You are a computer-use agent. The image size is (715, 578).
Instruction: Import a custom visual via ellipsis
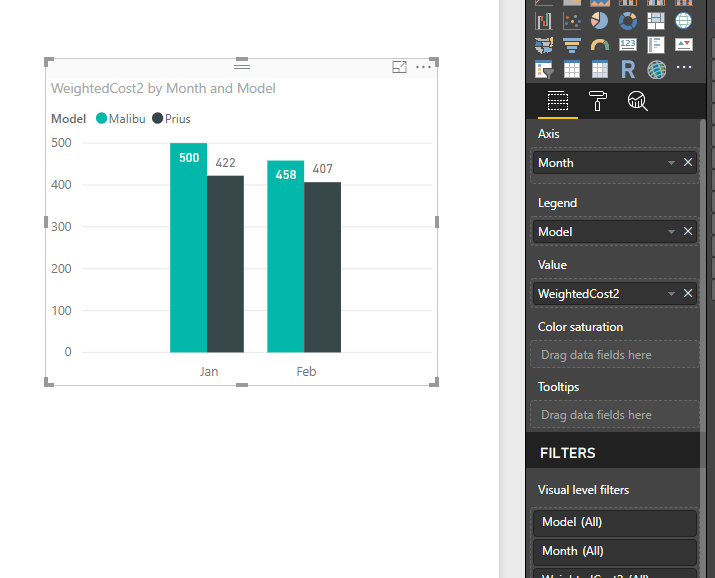pos(684,67)
